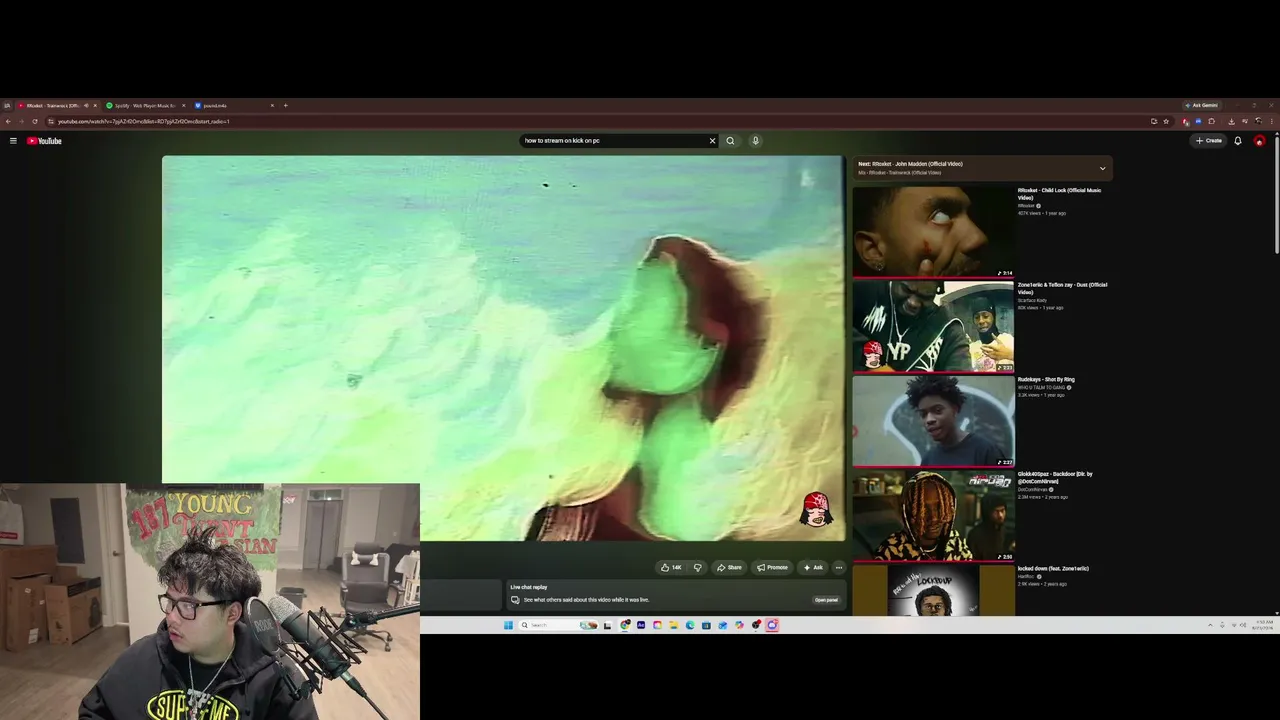Click the 'Next: RRosket - John Madden' heading

pyautogui.click(x=910, y=164)
